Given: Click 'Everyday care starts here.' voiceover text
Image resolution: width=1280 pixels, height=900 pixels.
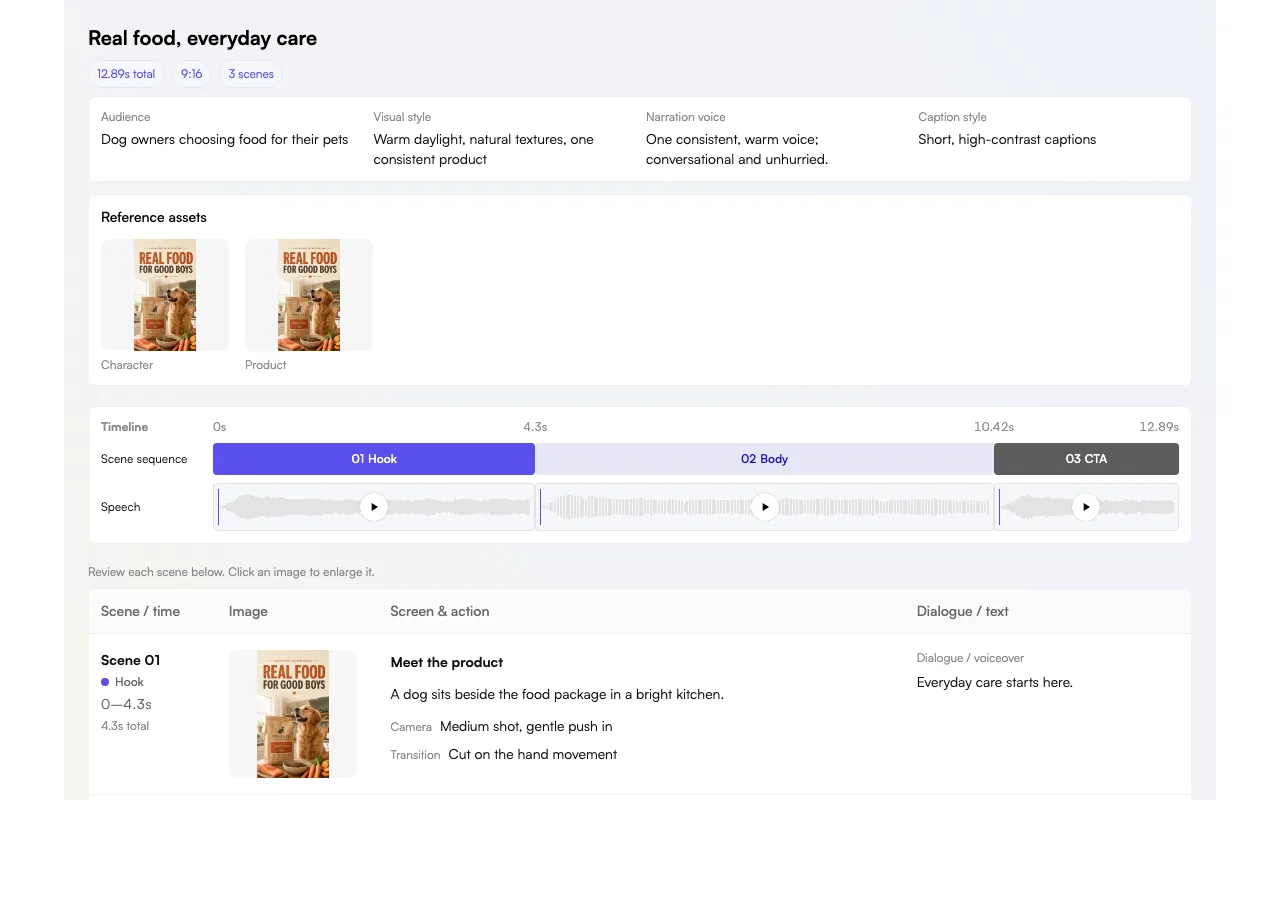Looking at the screenshot, I should tap(995, 682).
